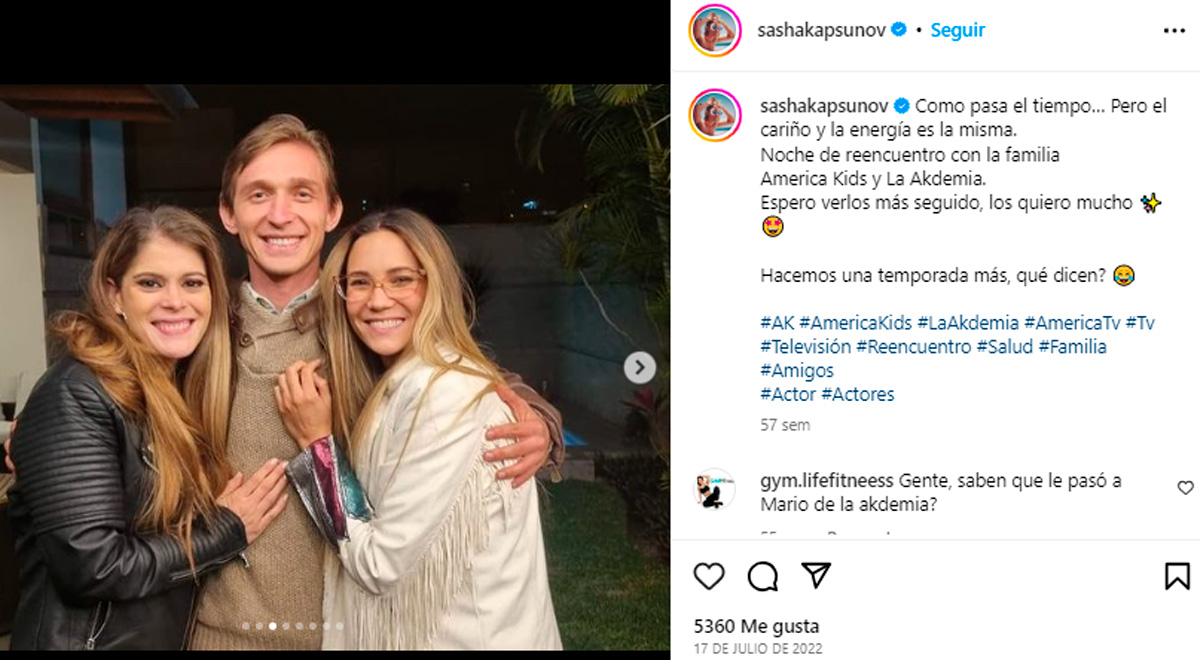Click a carousel dot indicator on the photo
The width and height of the screenshot is (1200, 660).
[271, 627]
